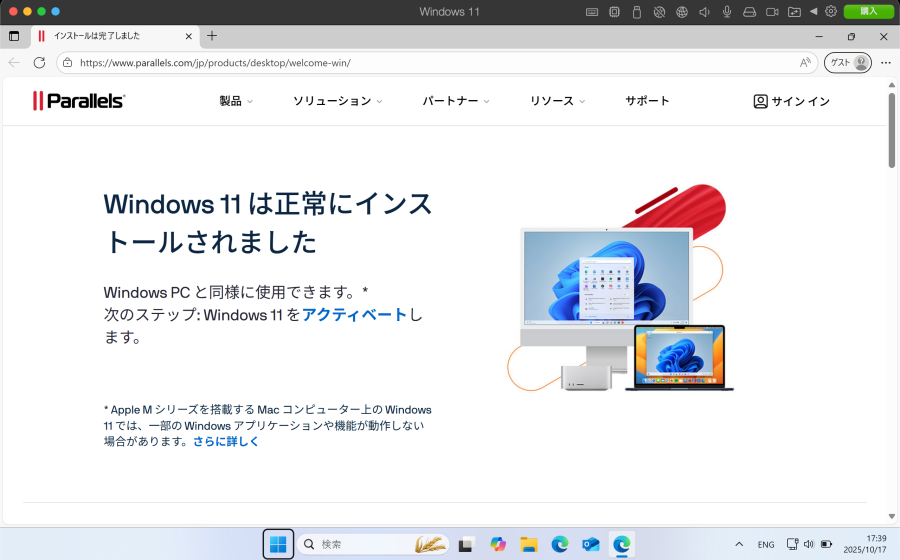Click the scrollbar down arrow

click(891, 516)
